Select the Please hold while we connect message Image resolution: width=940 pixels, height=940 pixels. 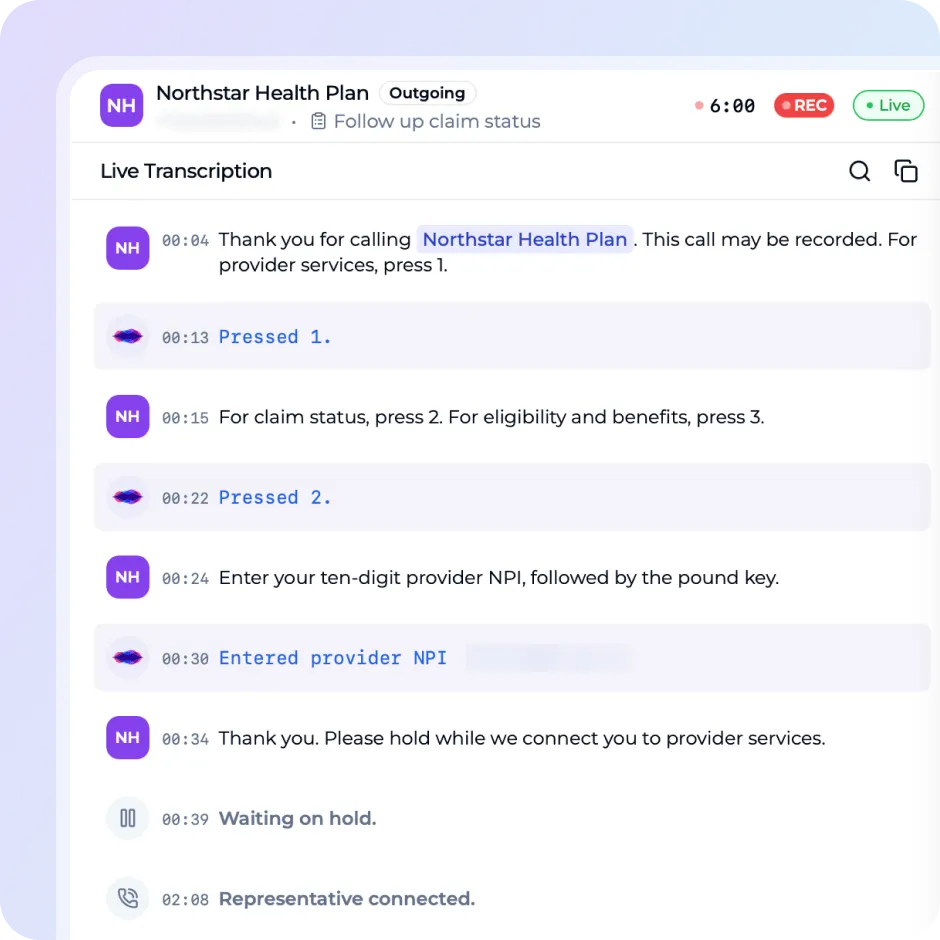click(522, 739)
